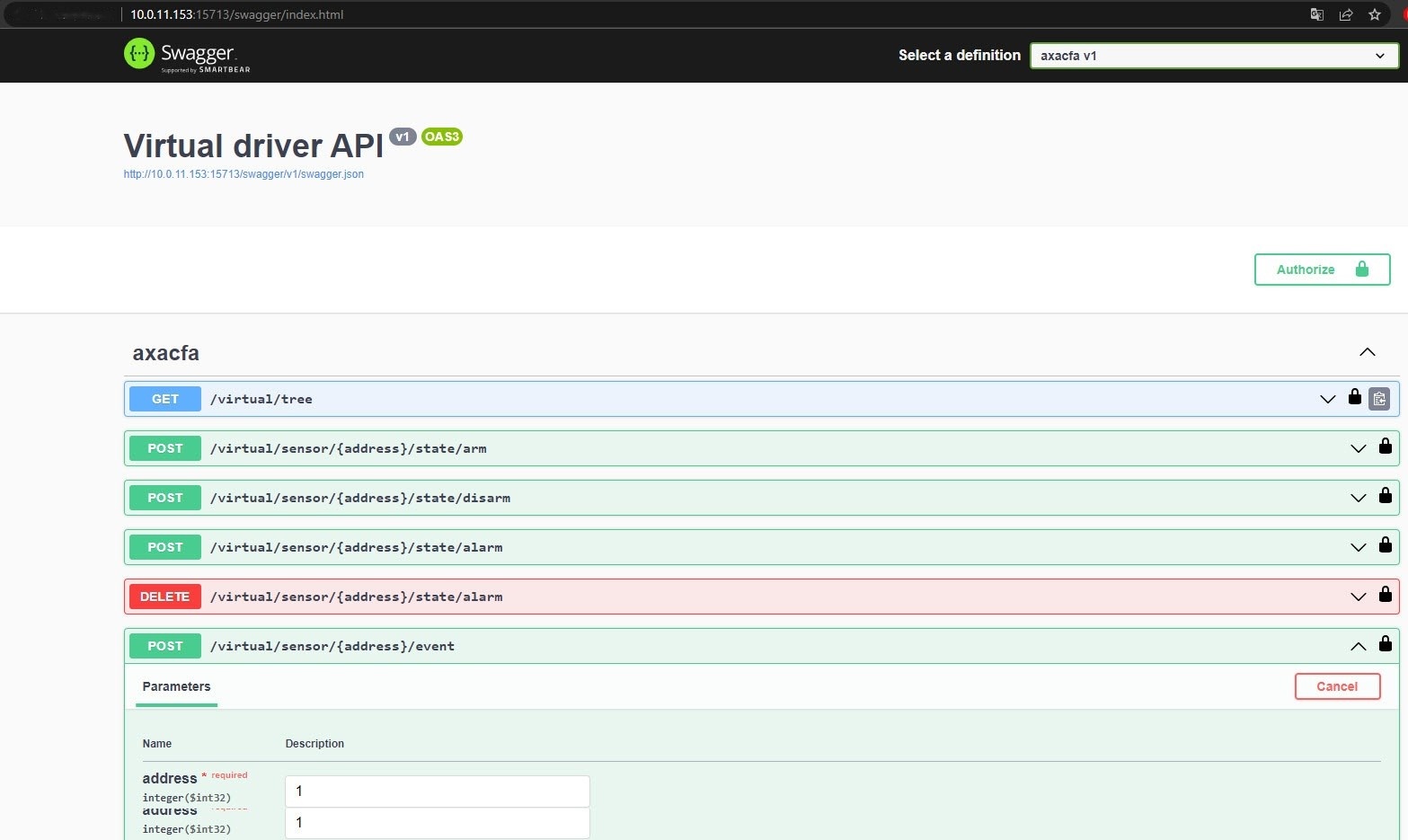The height and width of the screenshot is (840, 1408).
Task: Click the address parameter input field
Action: point(437,791)
